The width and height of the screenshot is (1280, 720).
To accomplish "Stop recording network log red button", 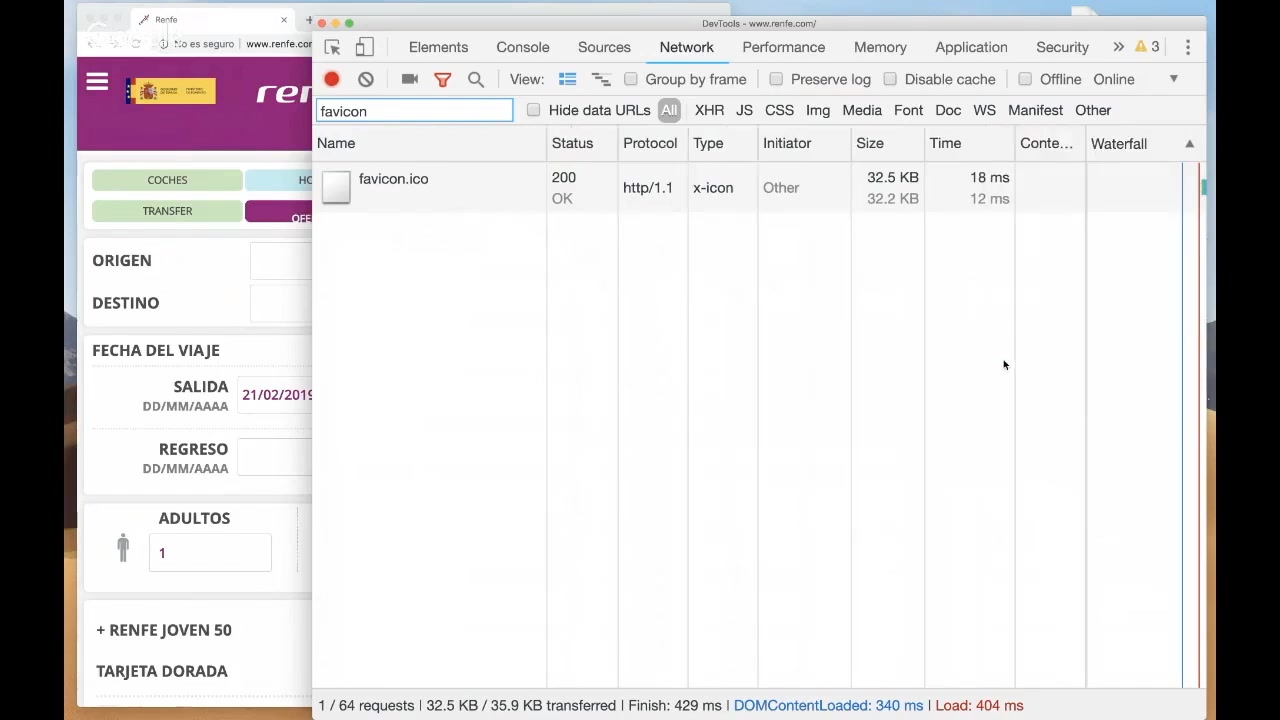I will (x=332, y=79).
